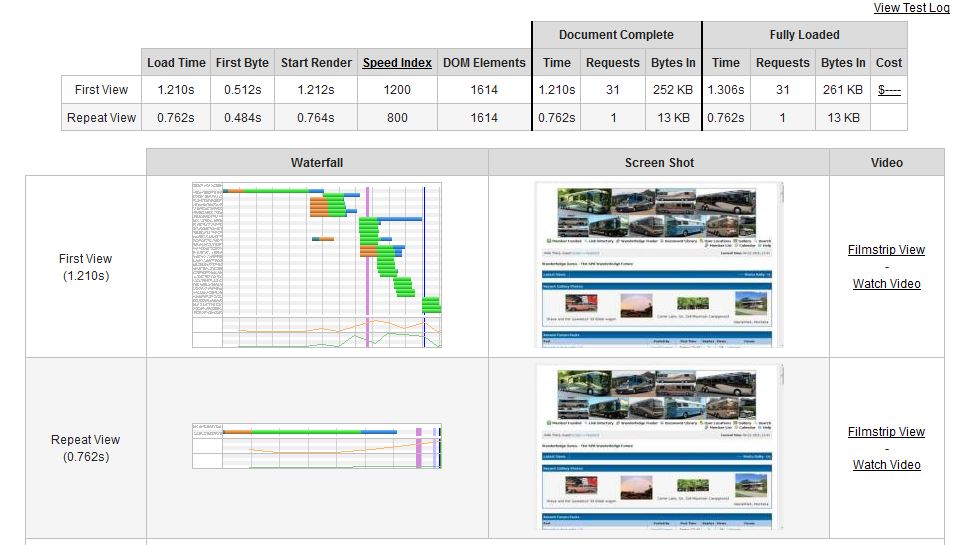Select the First View 1.306s fully loaded time
The image size is (958, 545).
[726, 90]
